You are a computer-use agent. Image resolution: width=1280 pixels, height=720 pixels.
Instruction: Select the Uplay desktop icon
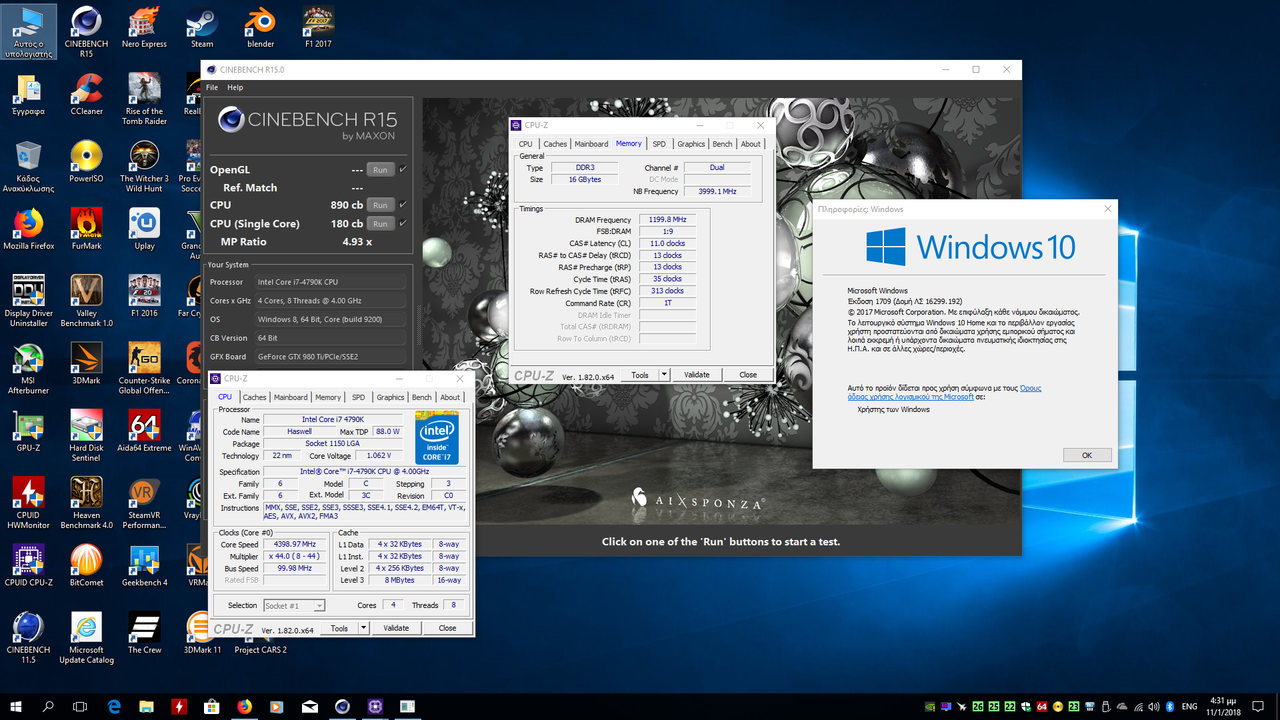(144, 229)
